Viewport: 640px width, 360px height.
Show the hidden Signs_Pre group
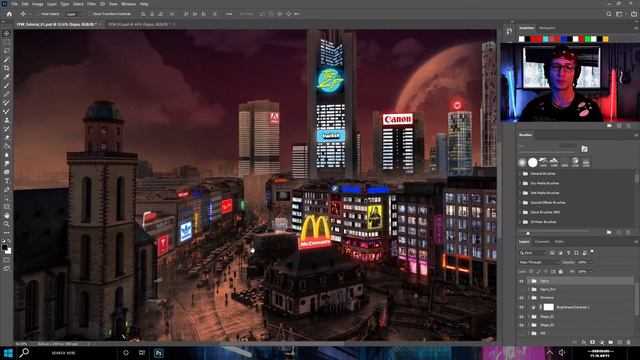point(521,289)
